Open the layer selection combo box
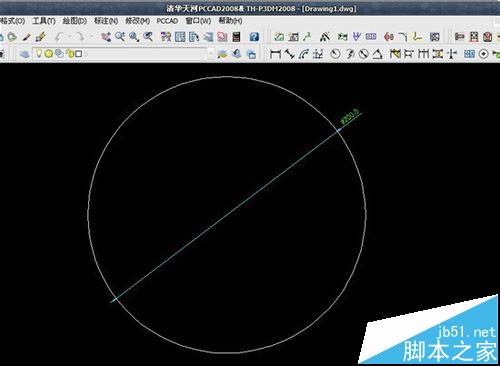This screenshot has height=366, width=500. point(123,54)
